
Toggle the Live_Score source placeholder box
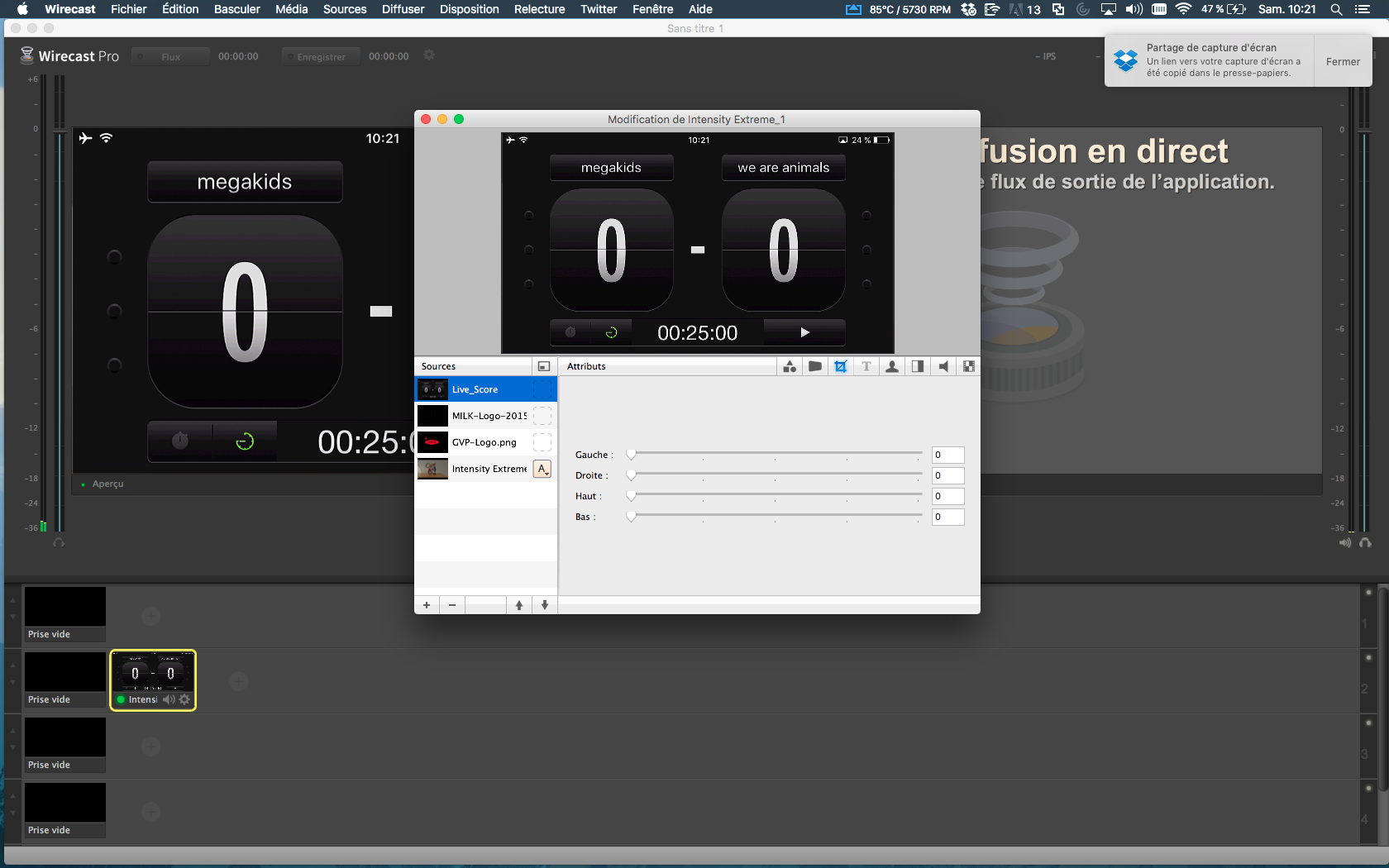point(542,389)
